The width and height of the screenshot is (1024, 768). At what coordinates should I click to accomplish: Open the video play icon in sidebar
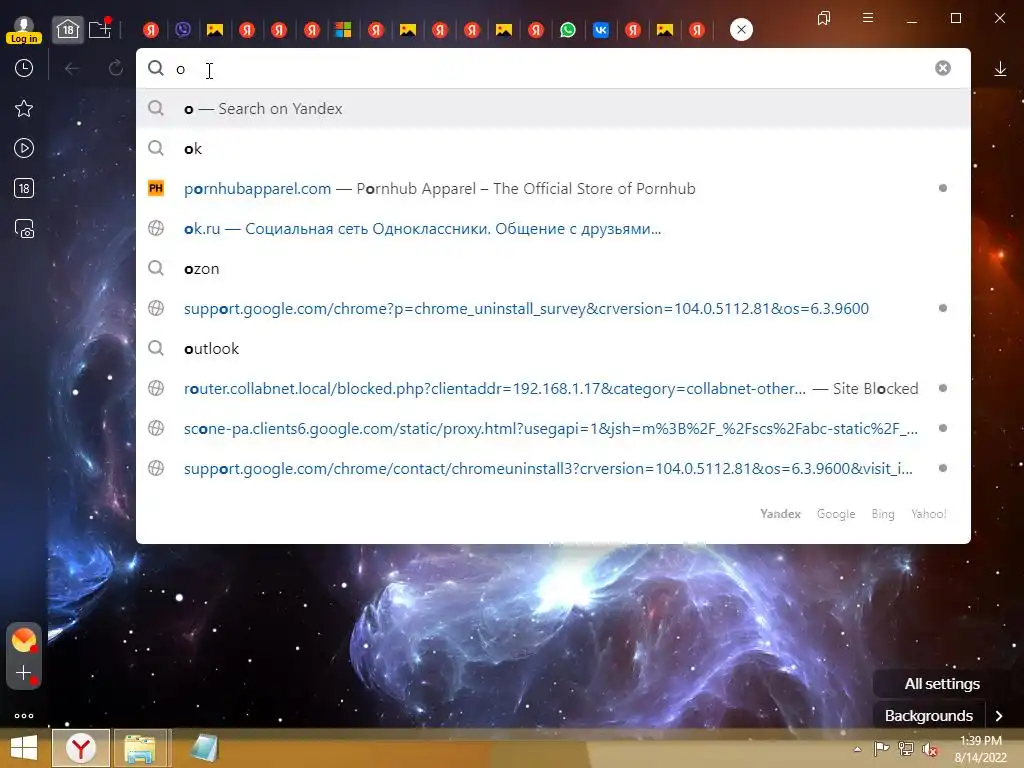24,148
